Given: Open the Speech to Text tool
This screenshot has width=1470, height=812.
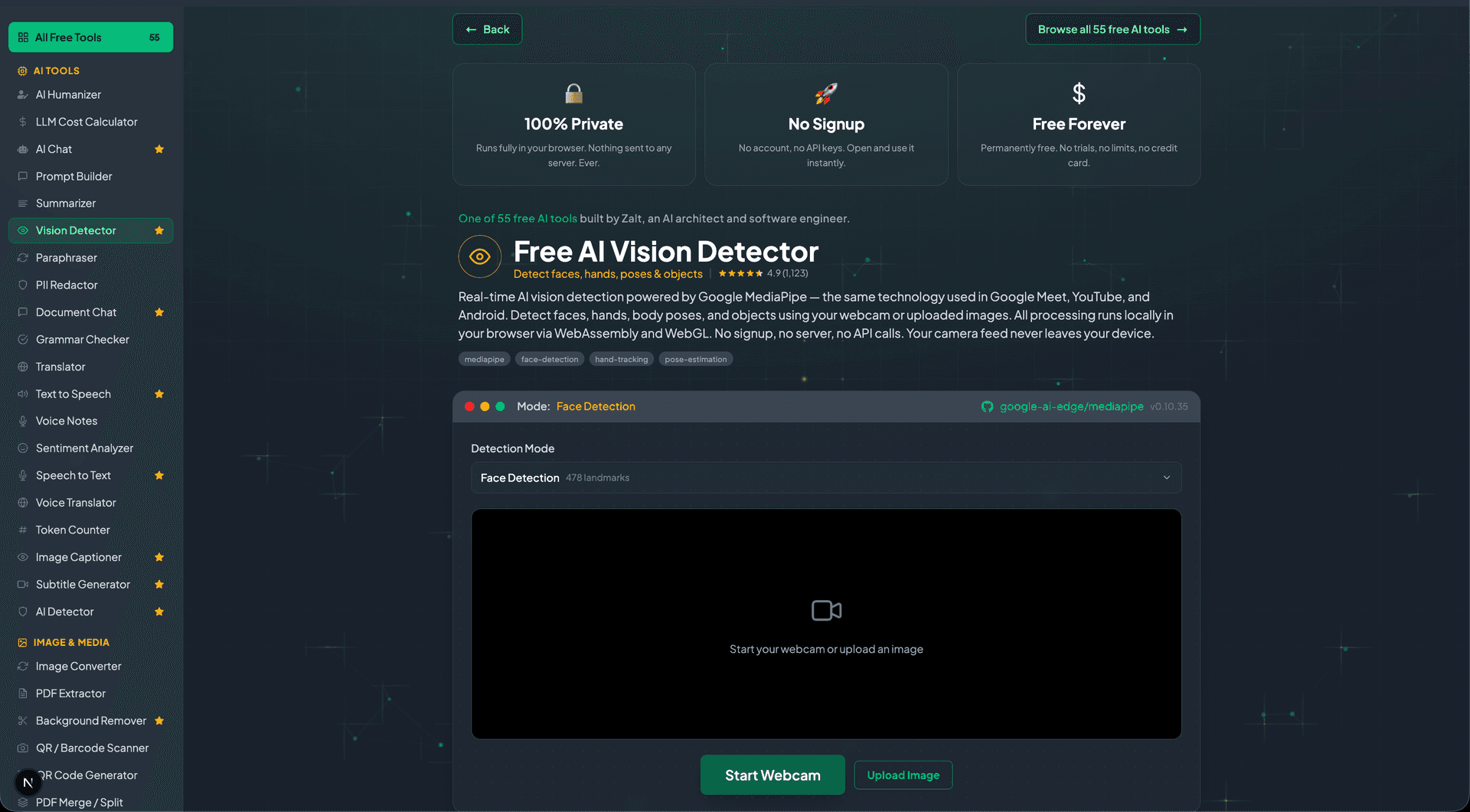Looking at the screenshot, I should [90, 475].
